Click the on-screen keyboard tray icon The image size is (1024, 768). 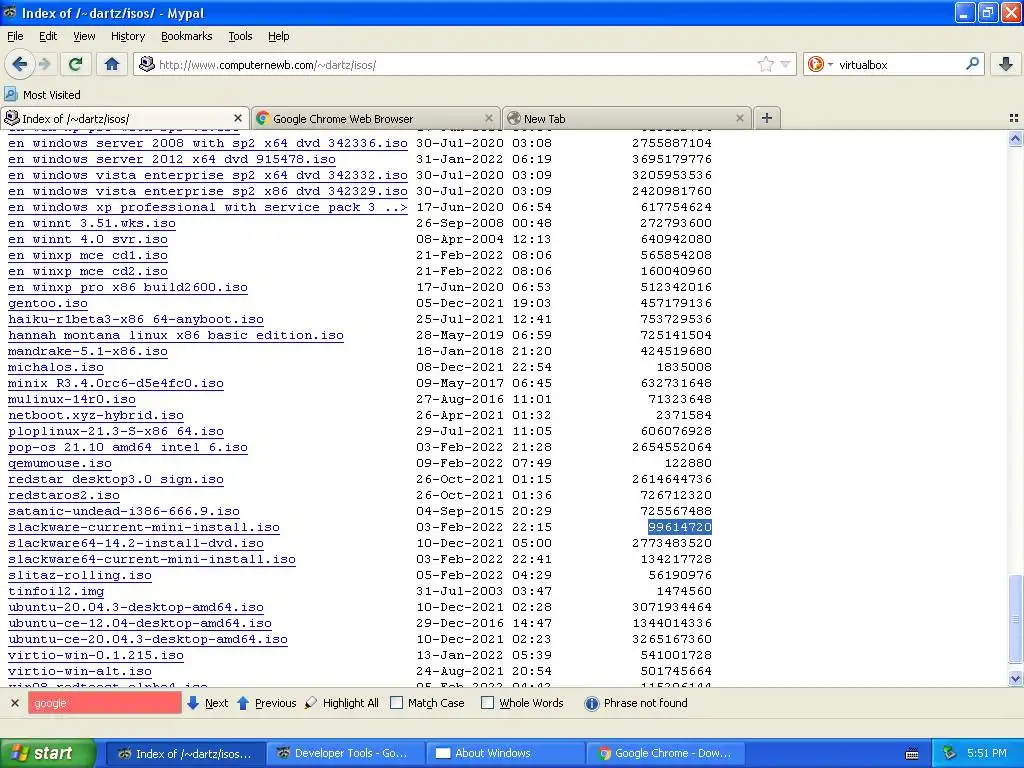pos(912,754)
